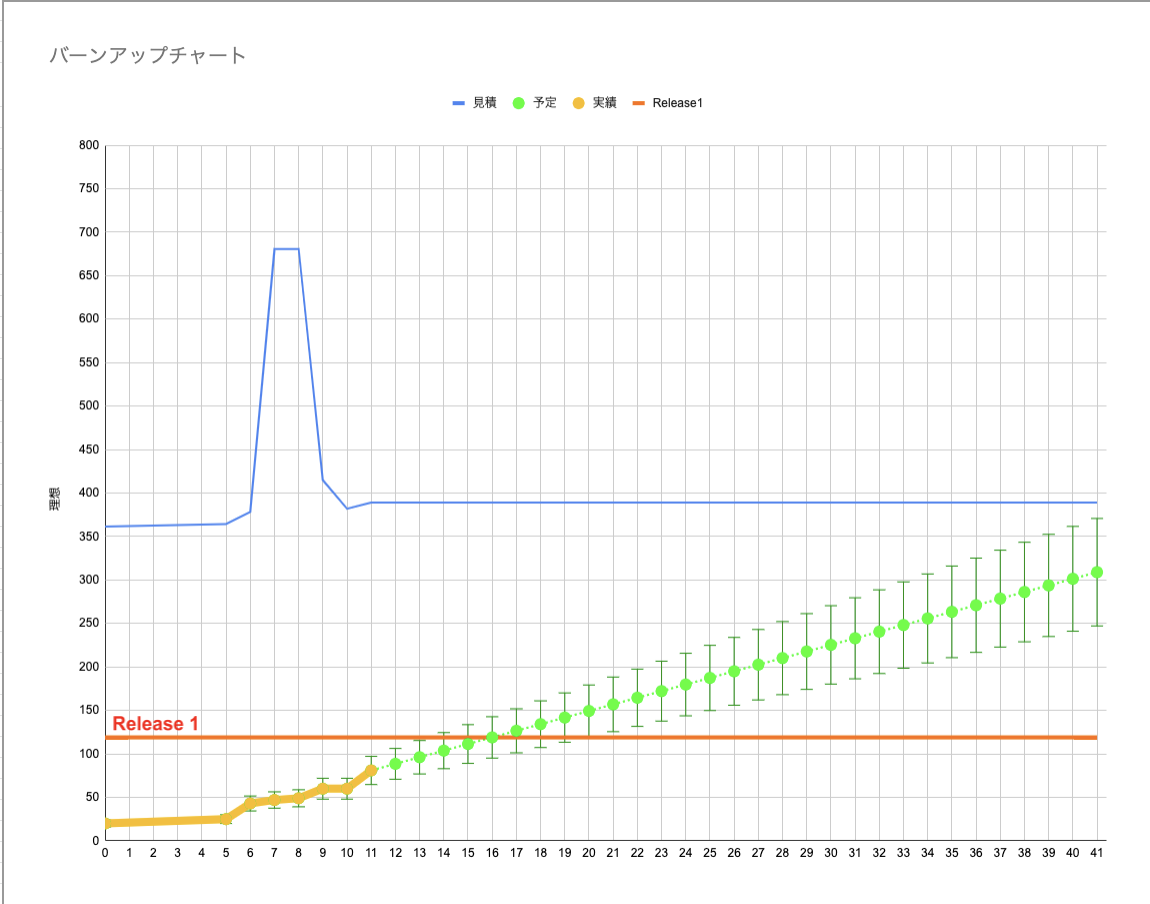This screenshot has width=1150, height=904.
Task: Select the 実績 legend entry
Action: click(x=595, y=103)
